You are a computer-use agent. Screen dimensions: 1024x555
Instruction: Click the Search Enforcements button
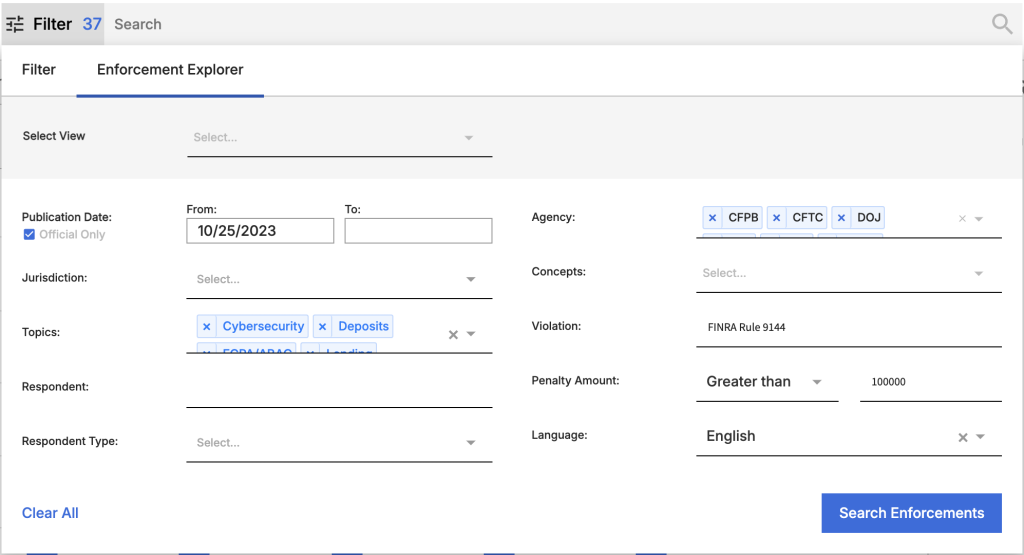[x=911, y=513]
